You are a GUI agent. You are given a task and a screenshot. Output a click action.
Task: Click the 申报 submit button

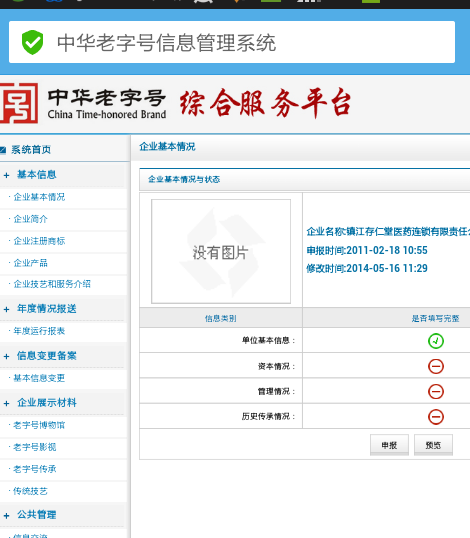[x=389, y=445]
